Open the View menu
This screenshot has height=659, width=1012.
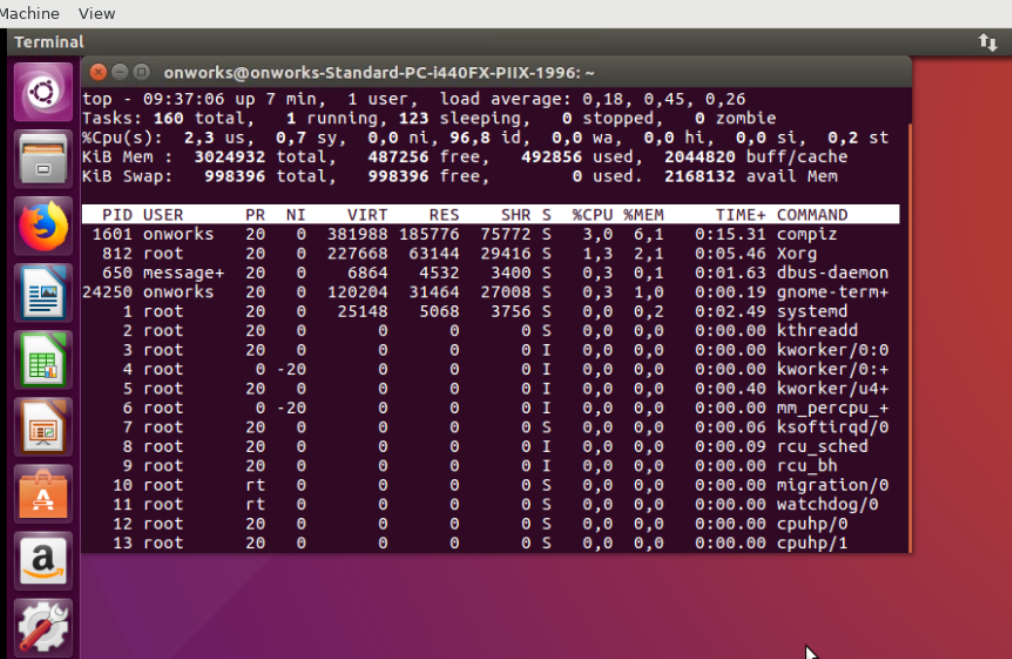coord(96,13)
